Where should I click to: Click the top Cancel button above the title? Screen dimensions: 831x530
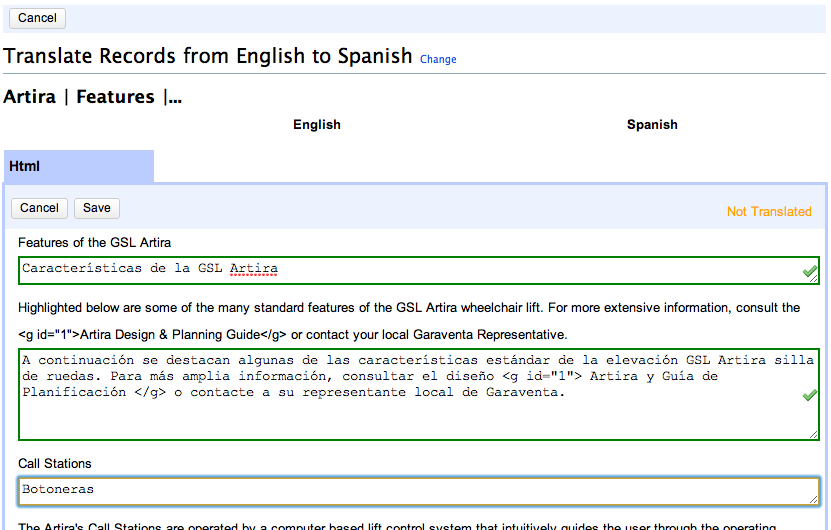(37, 18)
